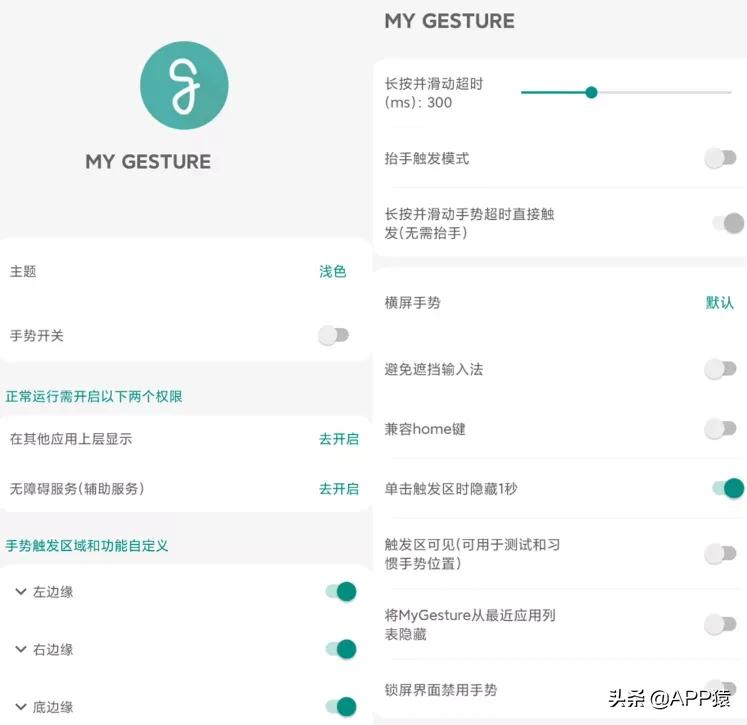The width and height of the screenshot is (747, 725).
Task: Disable the 右边缘 toggle
Action: [341, 649]
